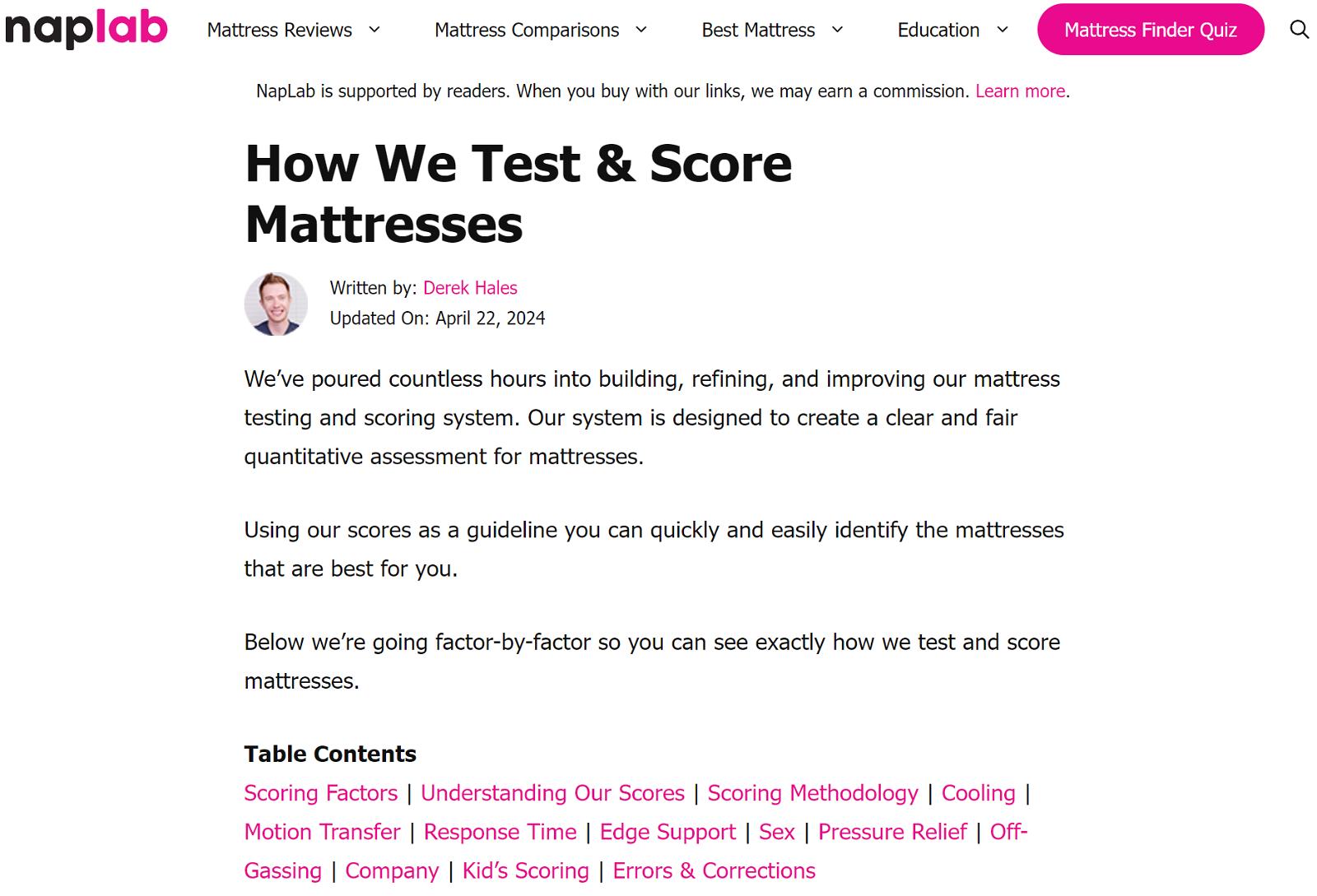Go to Edge Support section
Viewport: 1317px width, 896px height.
coord(668,832)
